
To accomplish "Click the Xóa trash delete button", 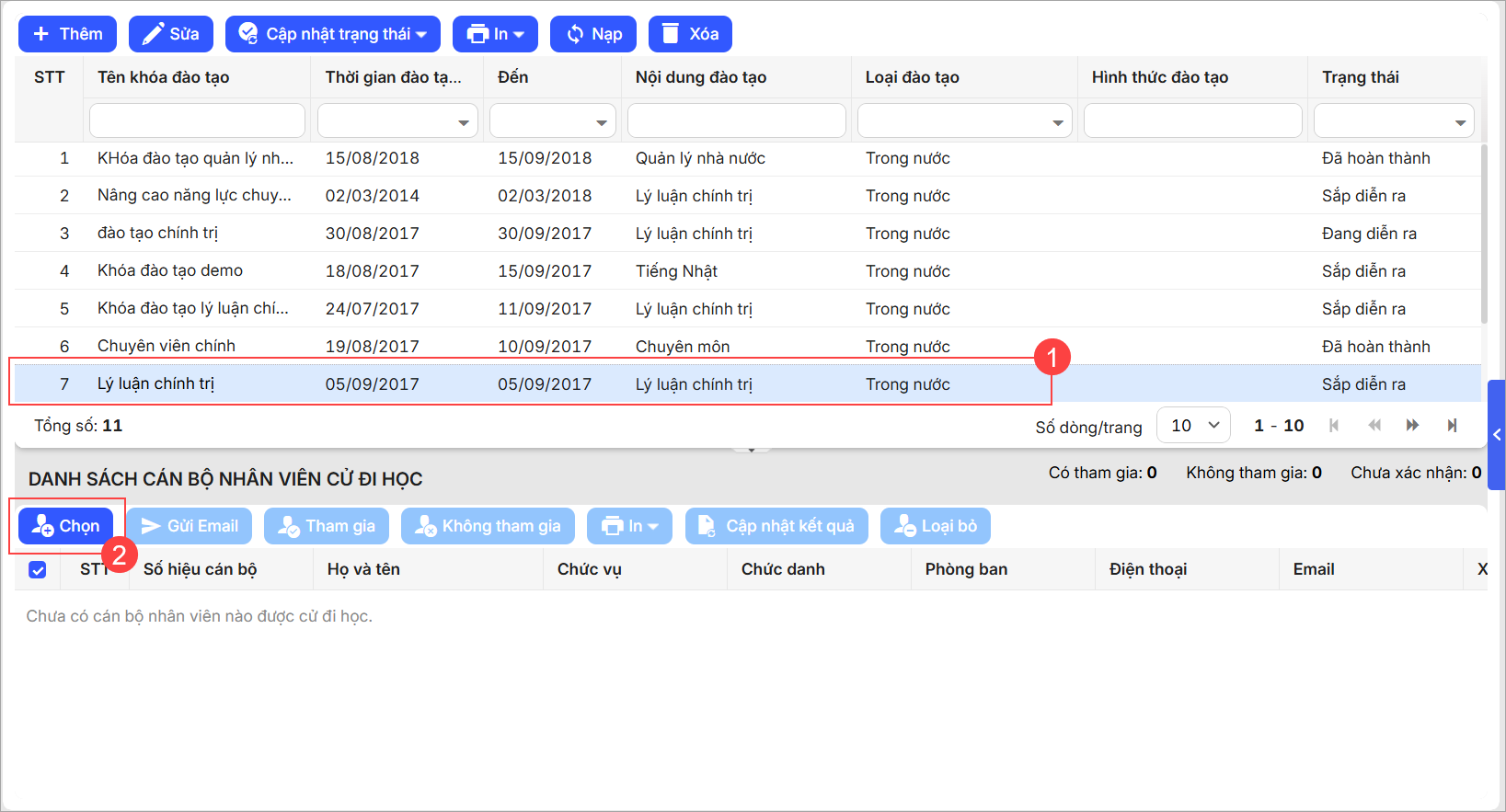I will pyautogui.click(x=690, y=34).
